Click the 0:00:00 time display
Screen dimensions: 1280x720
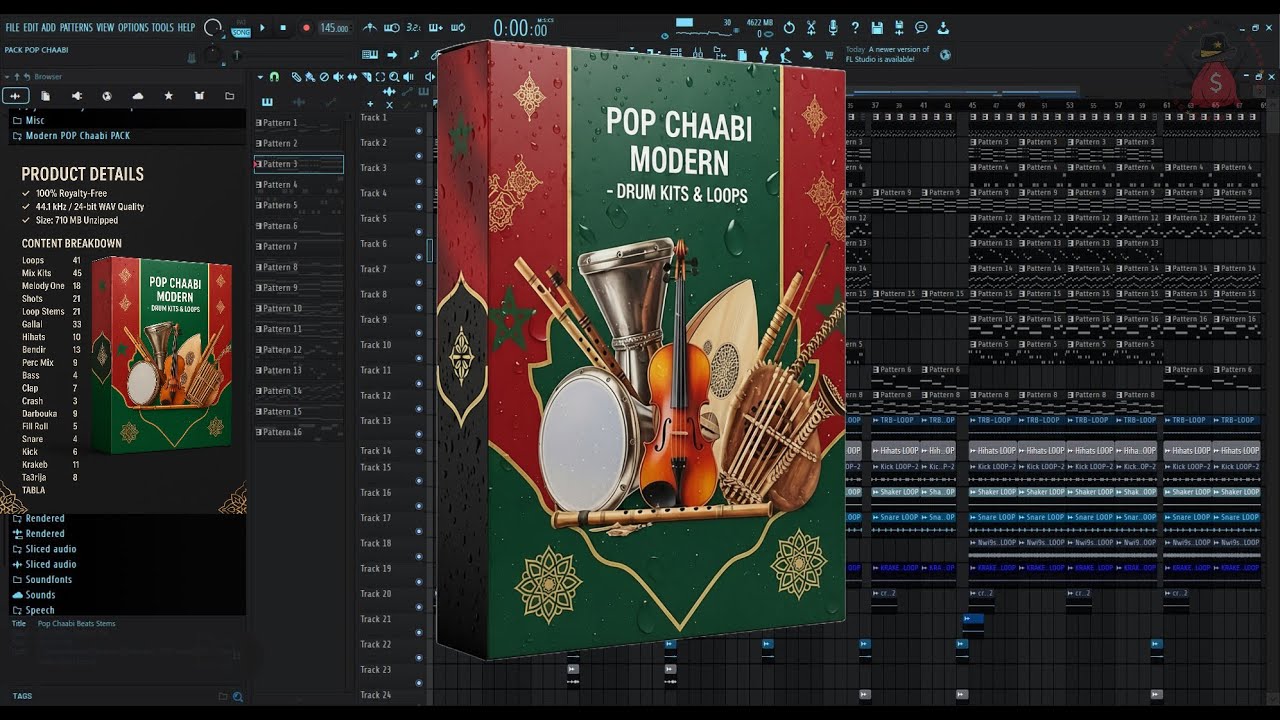tap(520, 29)
